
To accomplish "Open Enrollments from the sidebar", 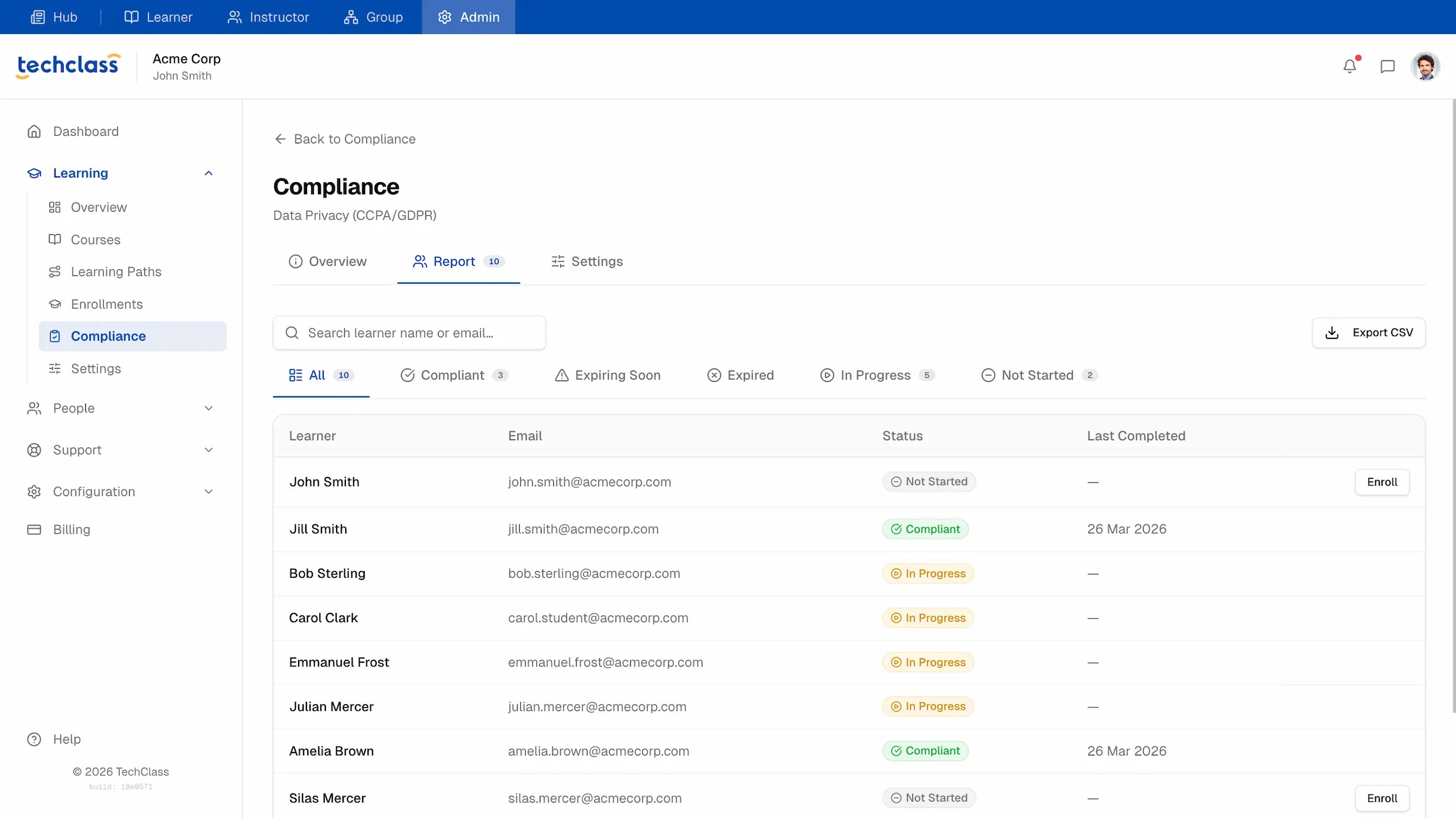I will 107,304.
